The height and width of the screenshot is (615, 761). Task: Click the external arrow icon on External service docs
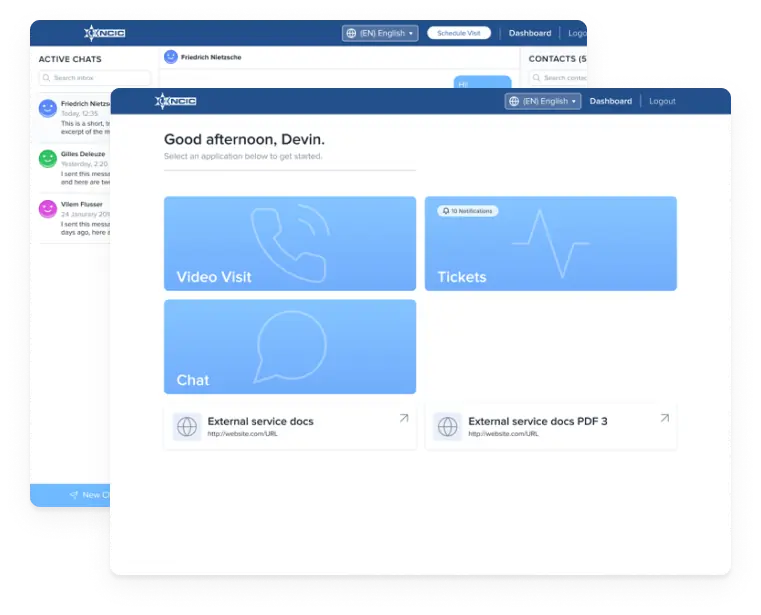tap(404, 418)
